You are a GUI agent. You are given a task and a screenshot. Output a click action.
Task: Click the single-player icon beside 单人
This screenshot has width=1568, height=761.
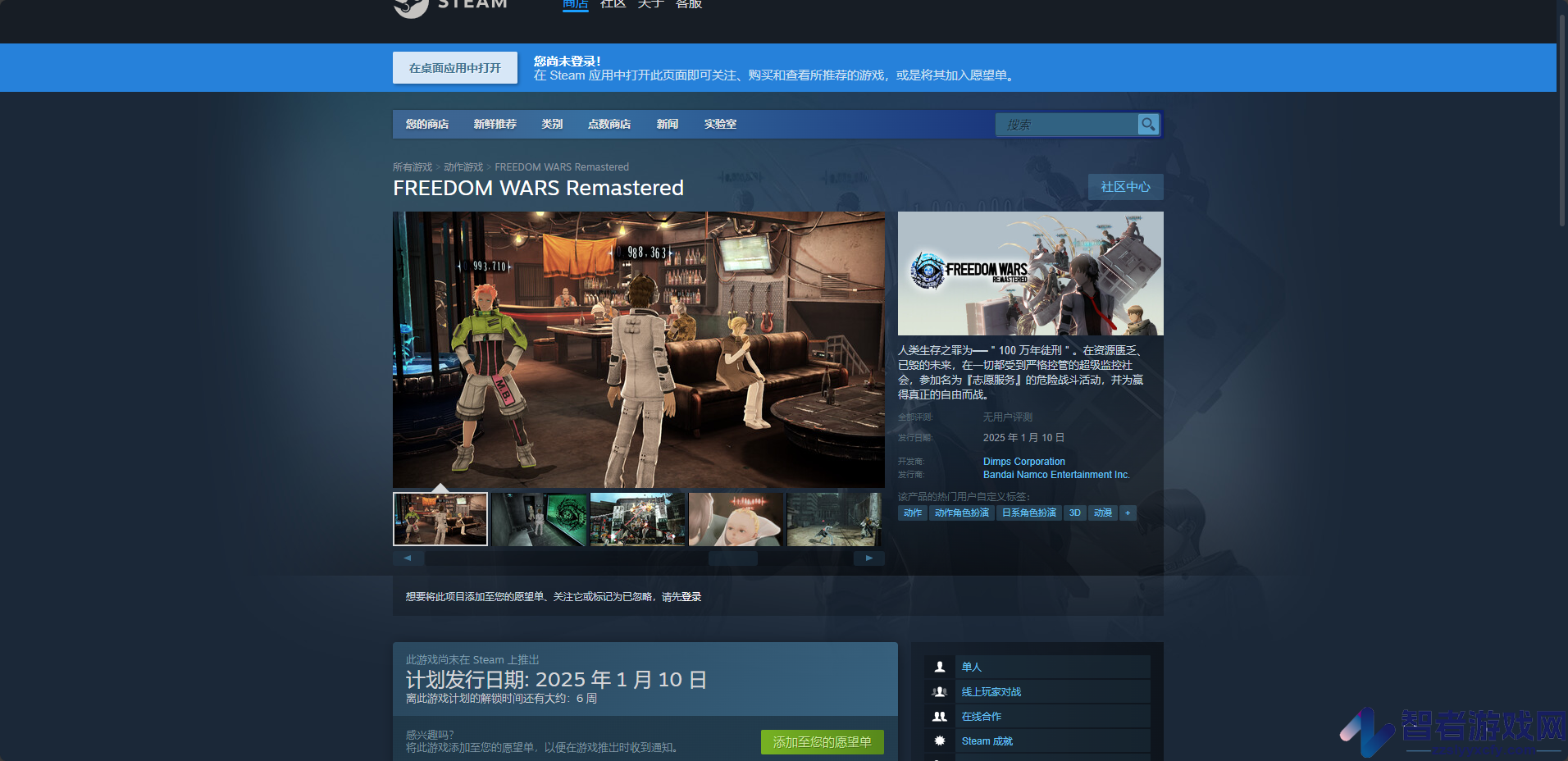pos(940,667)
